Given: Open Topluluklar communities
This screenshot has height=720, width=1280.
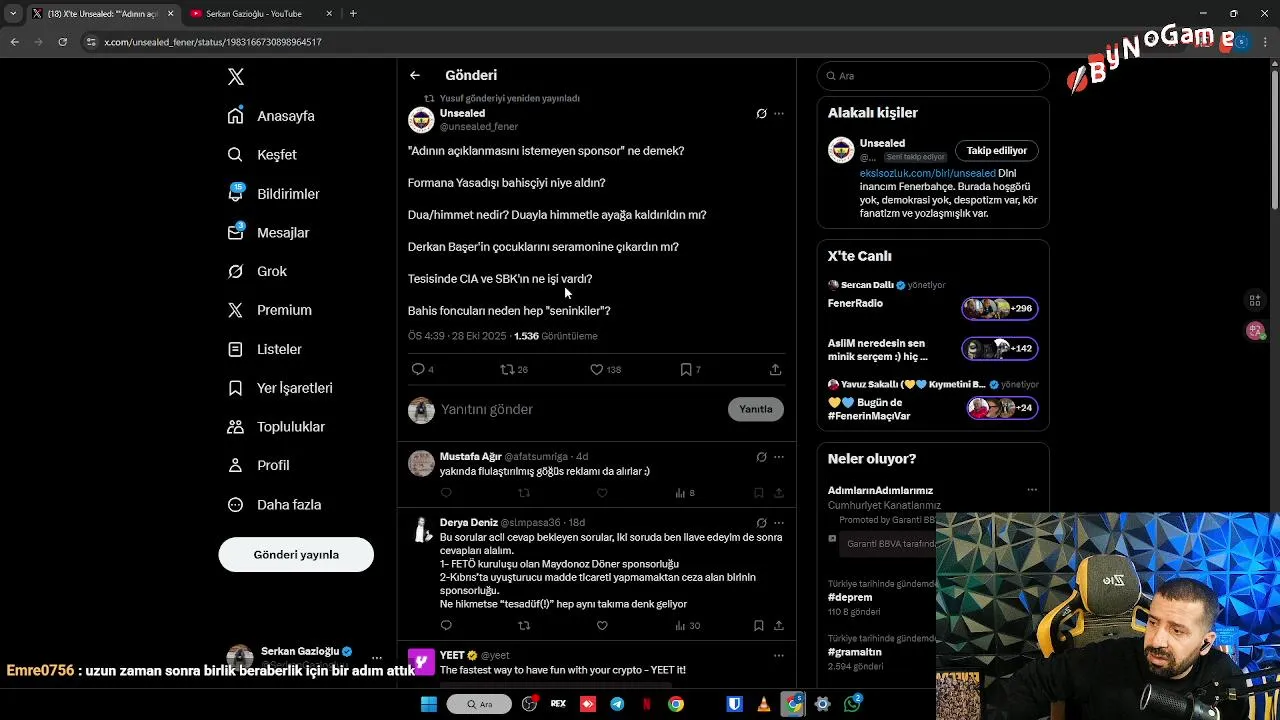Looking at the screenshot, I should (276, 427).
